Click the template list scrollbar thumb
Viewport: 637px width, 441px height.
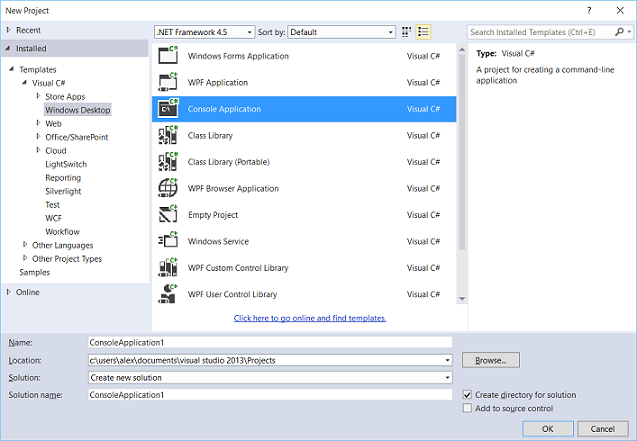click(x=462, y=152)
